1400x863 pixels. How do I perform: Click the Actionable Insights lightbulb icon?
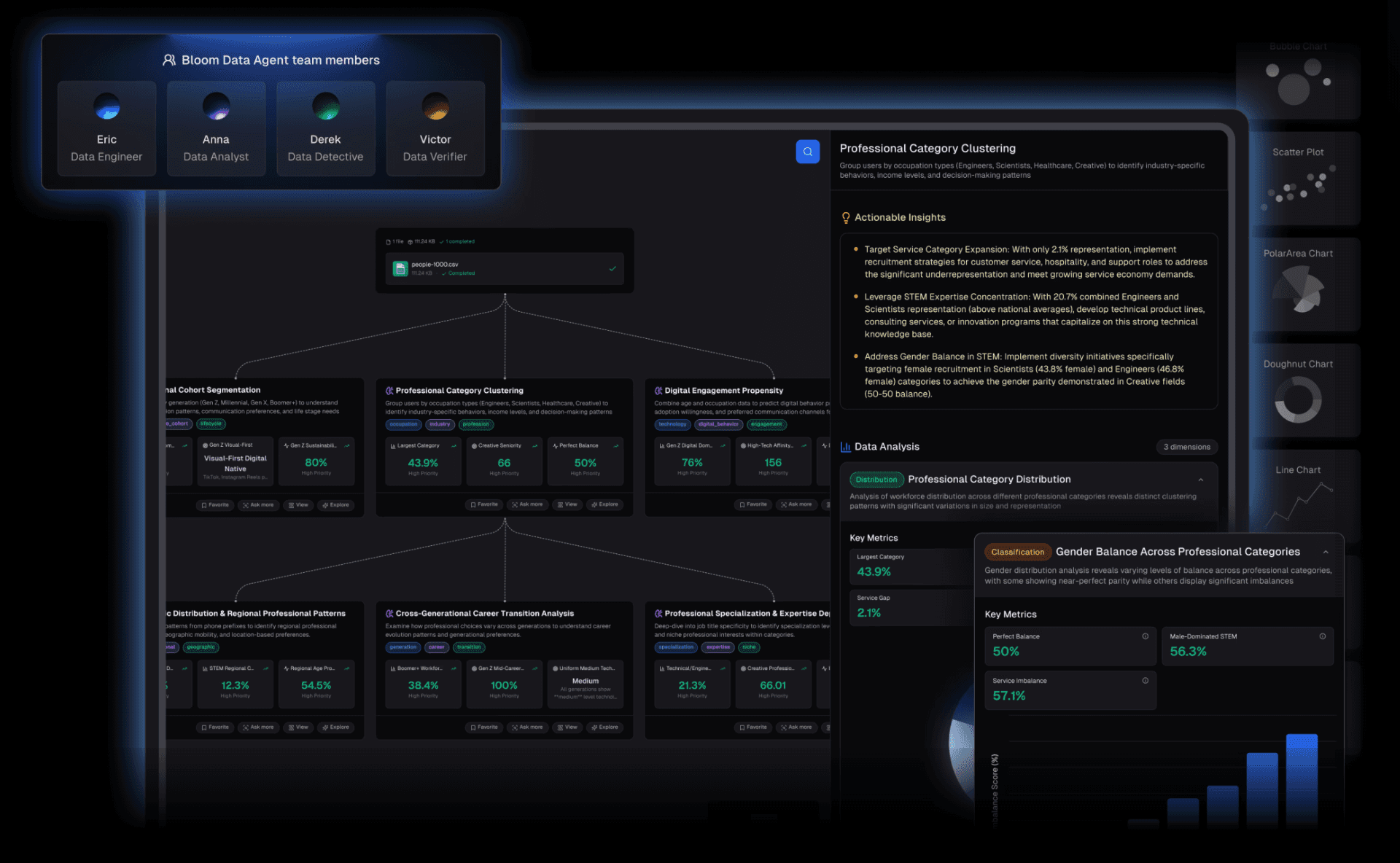click(x=845, y=216)
